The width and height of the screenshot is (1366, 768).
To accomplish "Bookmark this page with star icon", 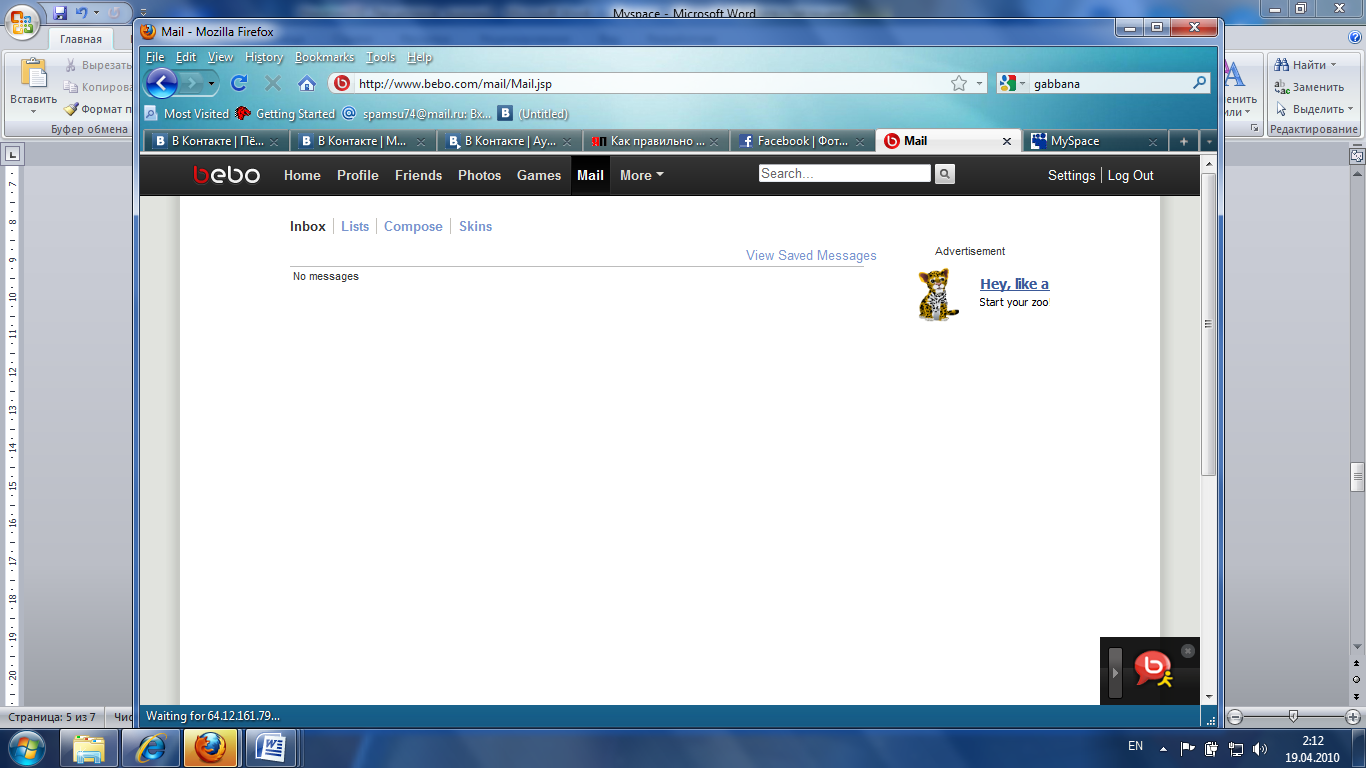I will pos(959,83).
